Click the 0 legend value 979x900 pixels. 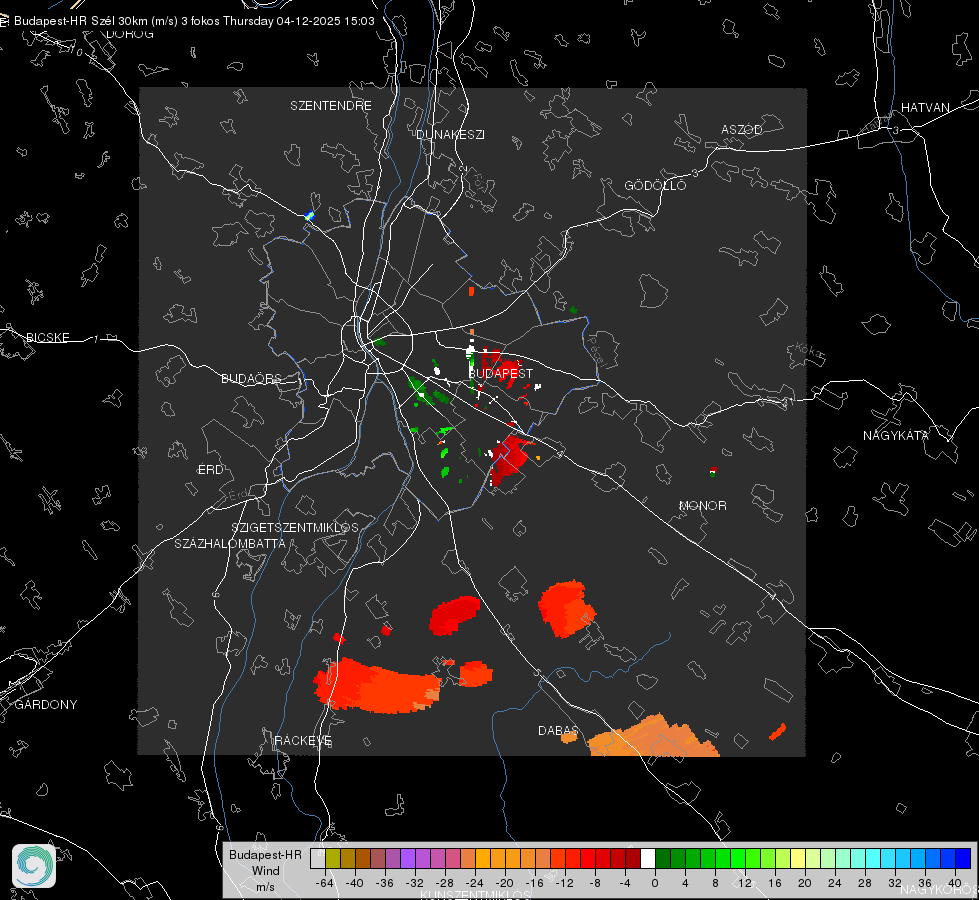coord(654,883)
